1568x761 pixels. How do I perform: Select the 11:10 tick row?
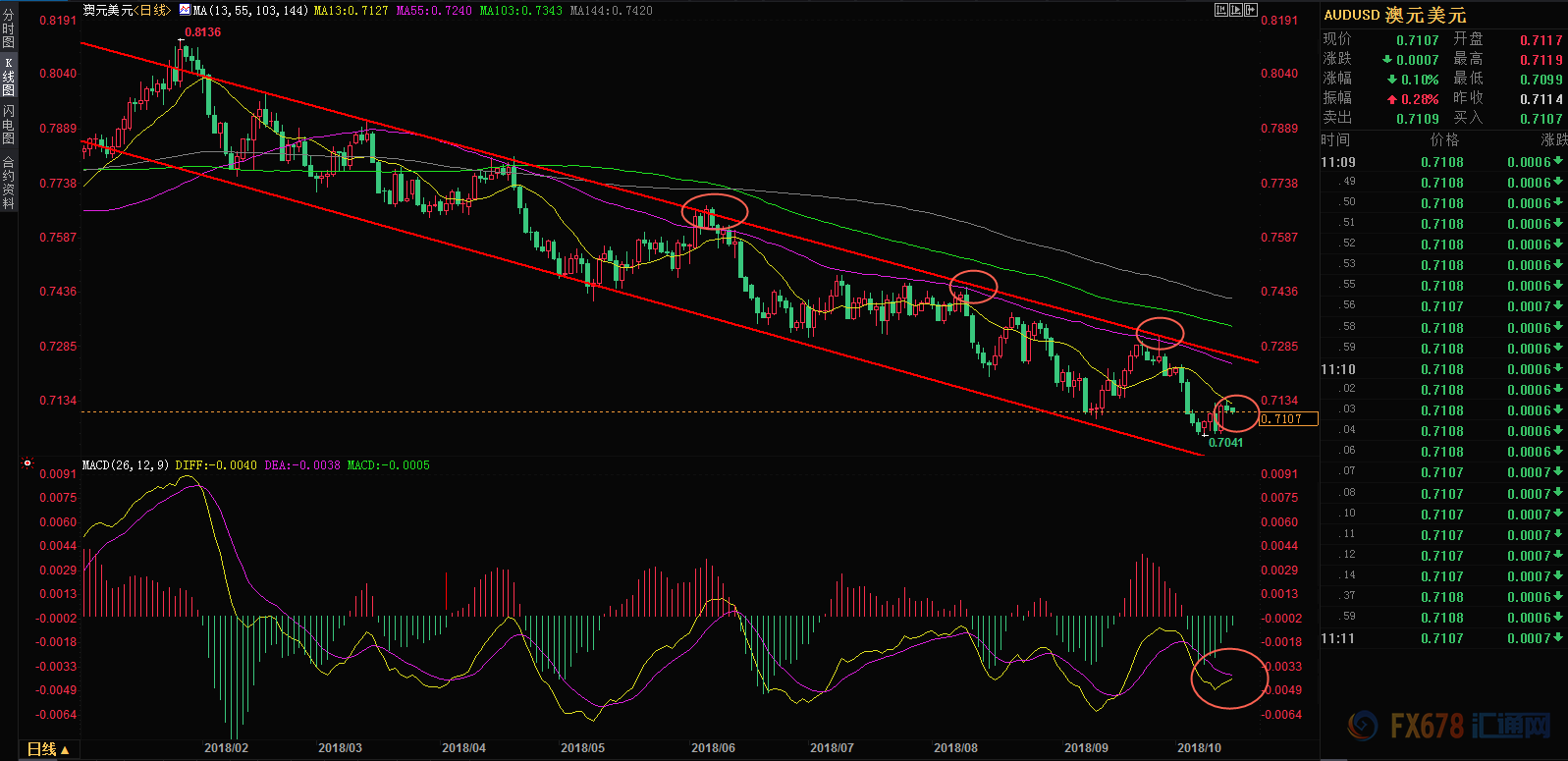click(1443, 369)
